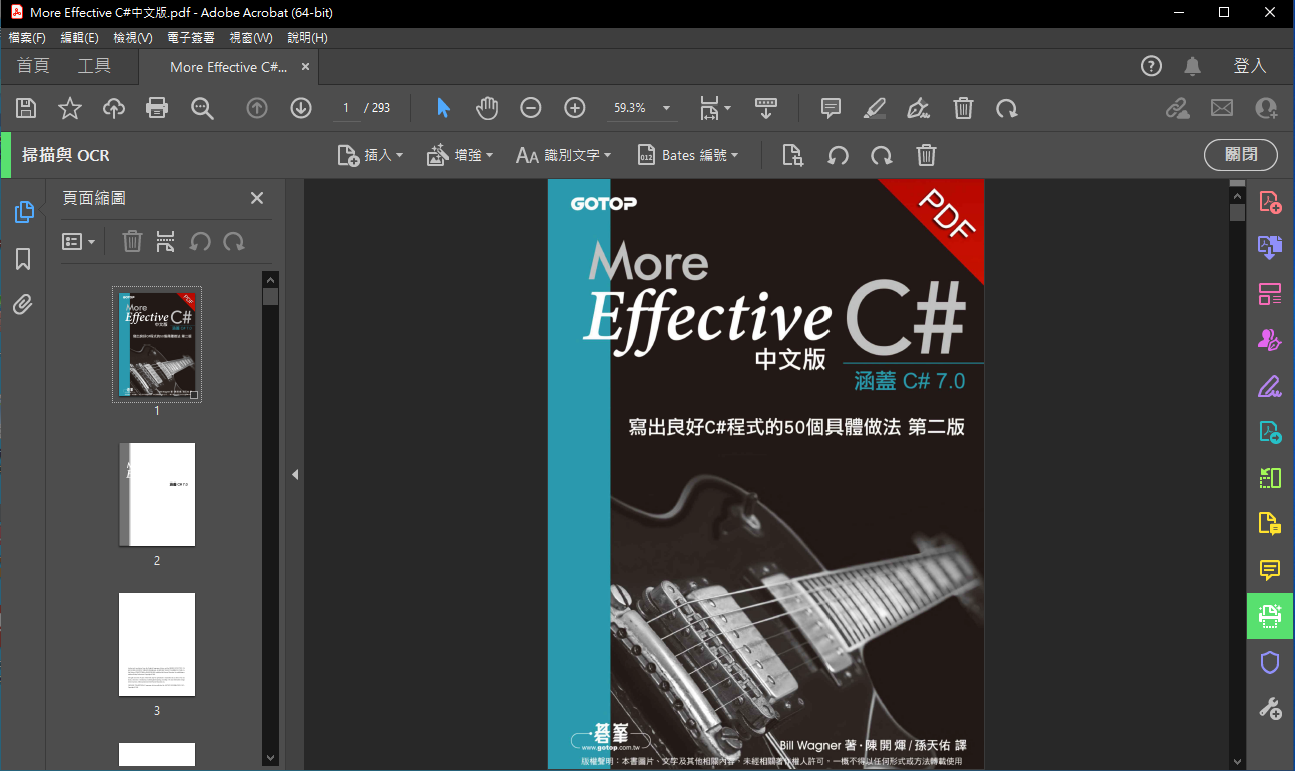Select the page 2 thumbnail

tap(157, 494)
